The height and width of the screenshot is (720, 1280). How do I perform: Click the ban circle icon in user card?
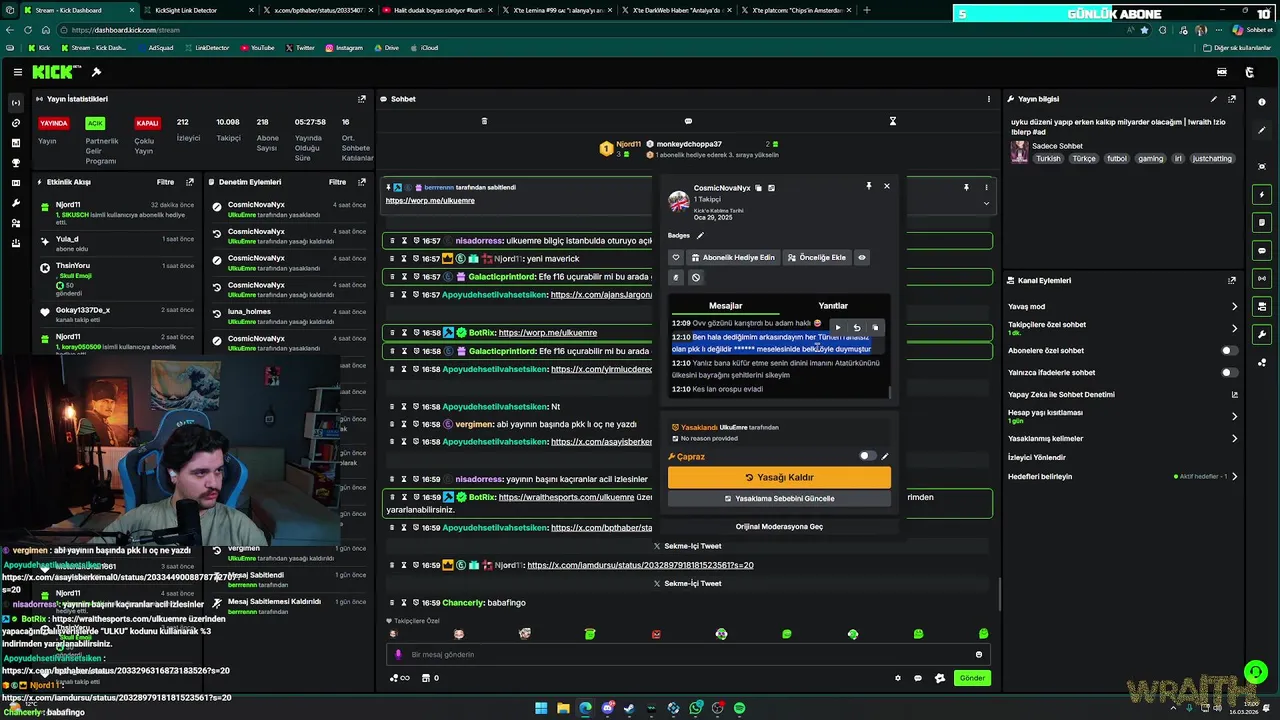coord(696,278)
